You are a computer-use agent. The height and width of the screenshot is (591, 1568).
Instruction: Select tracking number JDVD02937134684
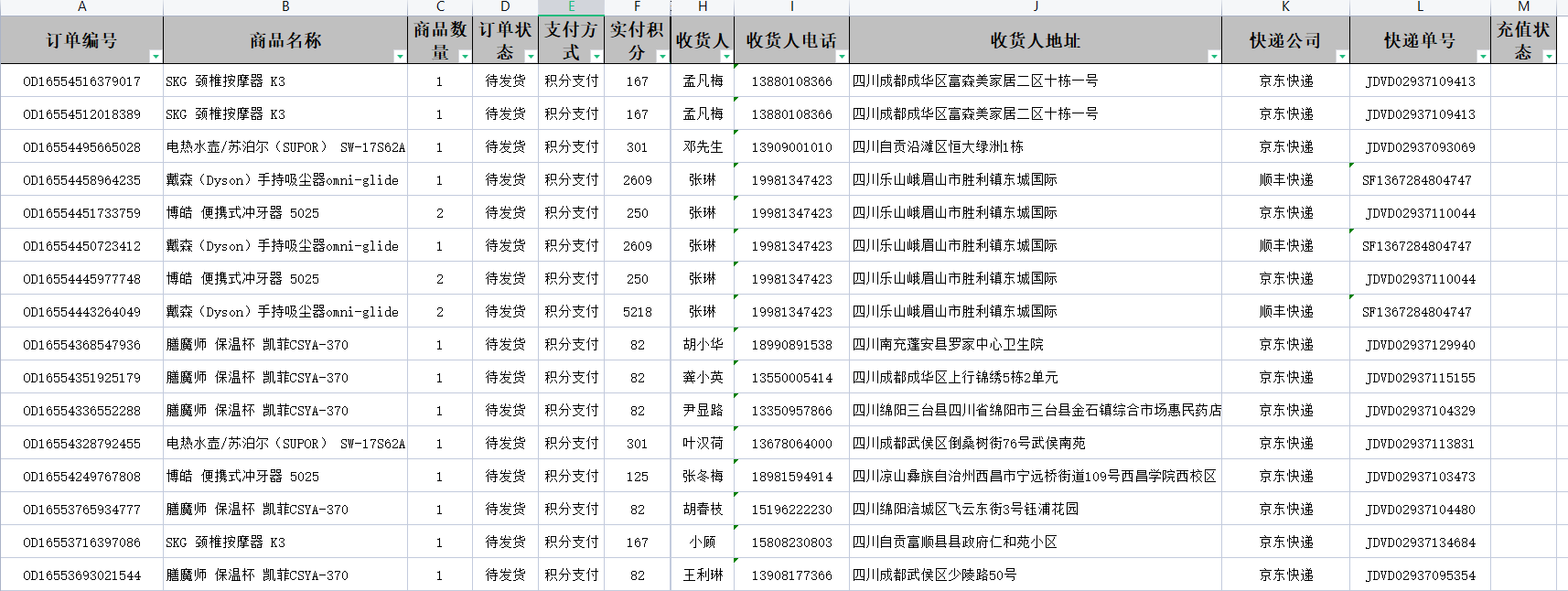pos(1420,543)
